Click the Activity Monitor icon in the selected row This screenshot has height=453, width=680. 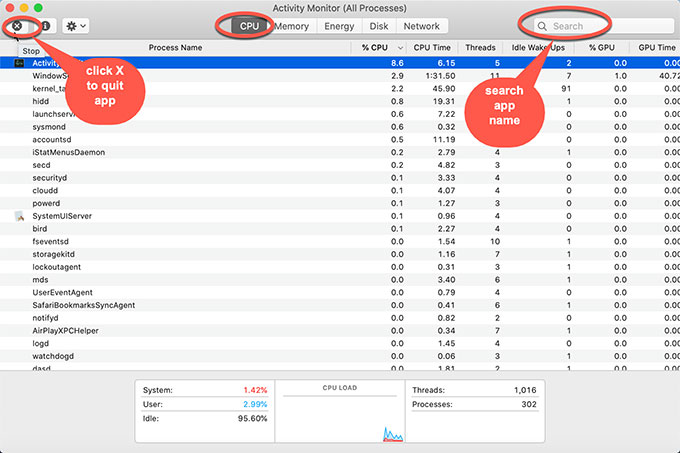point(19,62)
